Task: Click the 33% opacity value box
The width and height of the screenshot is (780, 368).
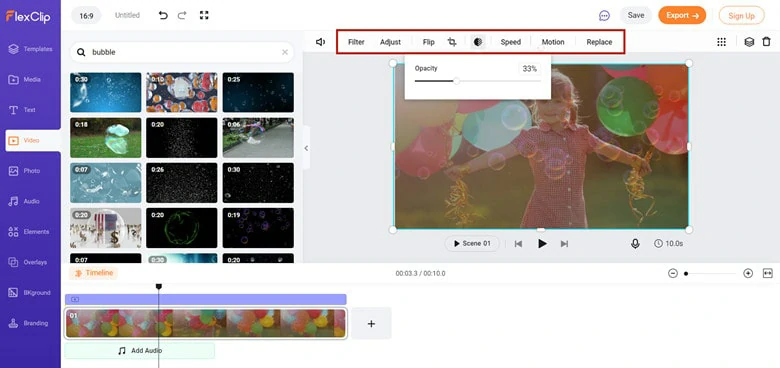Action: [530, 69]
